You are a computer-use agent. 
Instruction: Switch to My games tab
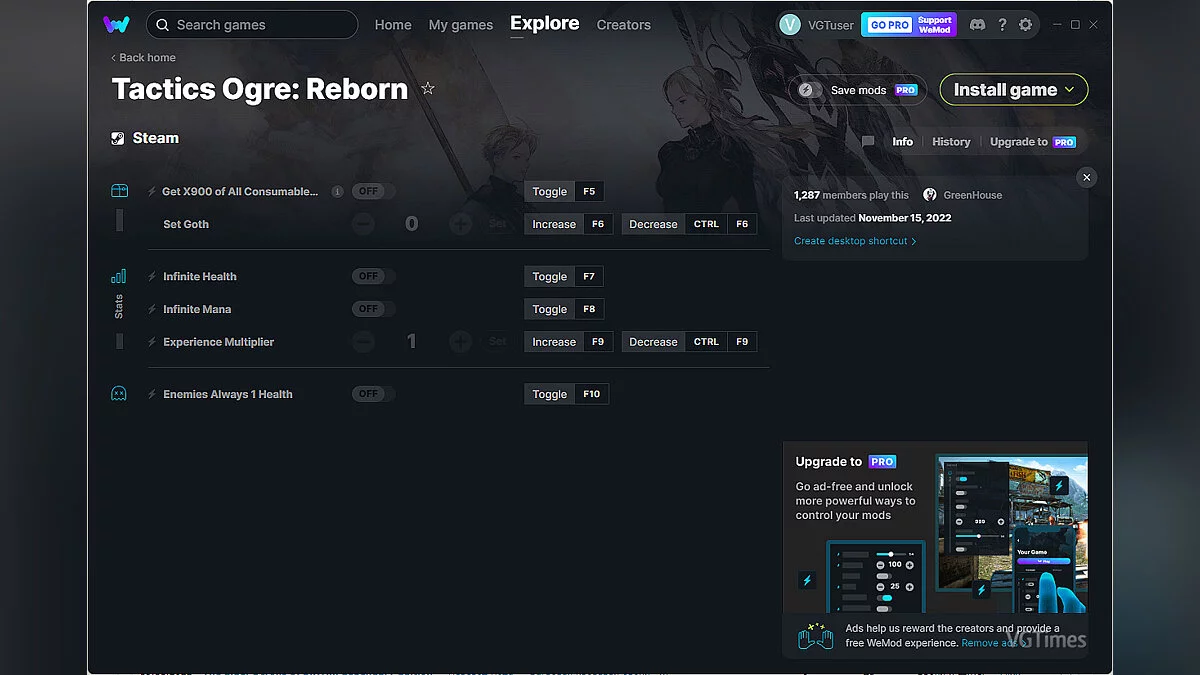click(x=461, y=25)
